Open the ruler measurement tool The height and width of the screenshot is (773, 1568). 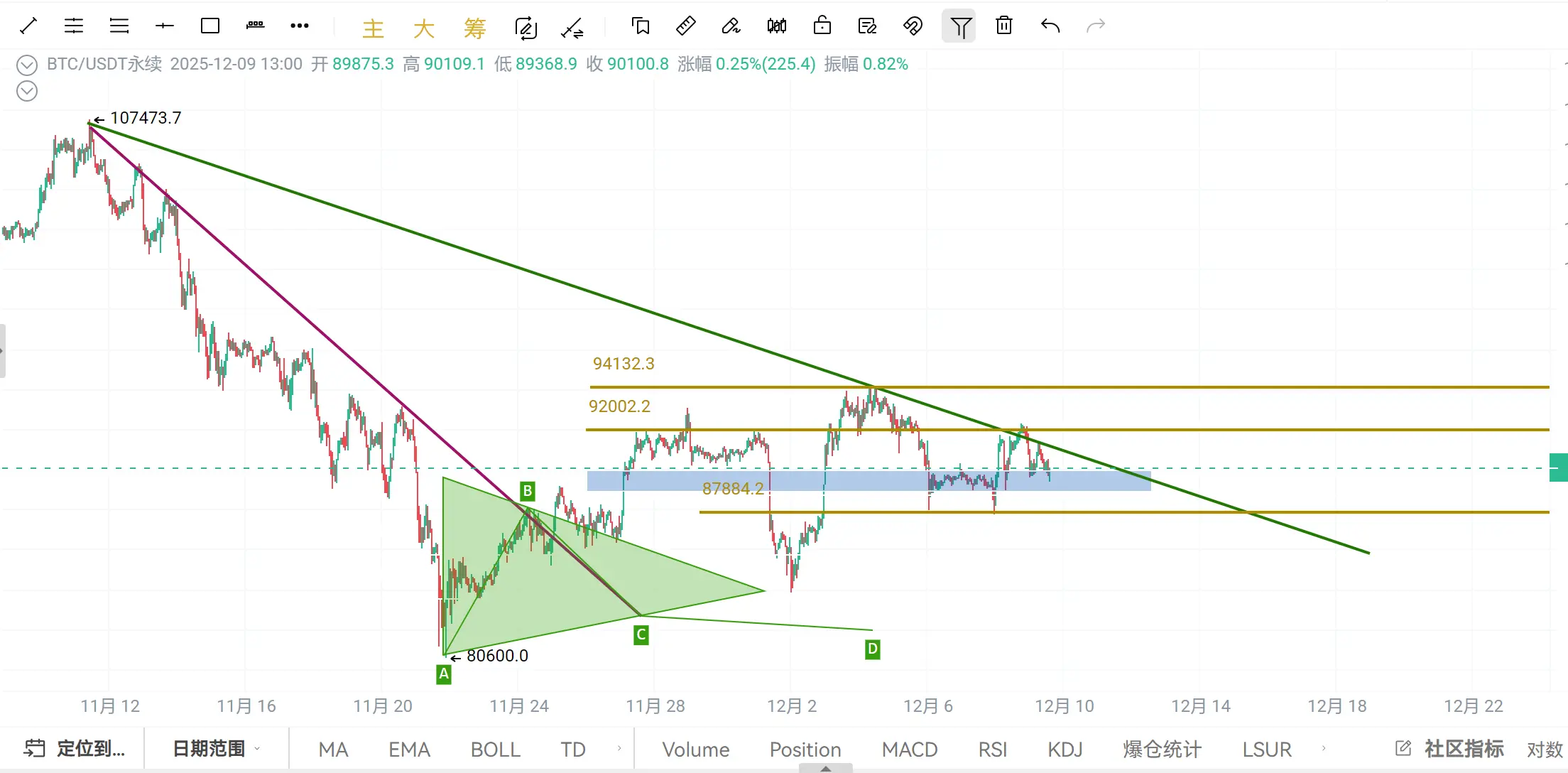coord(685,26)
